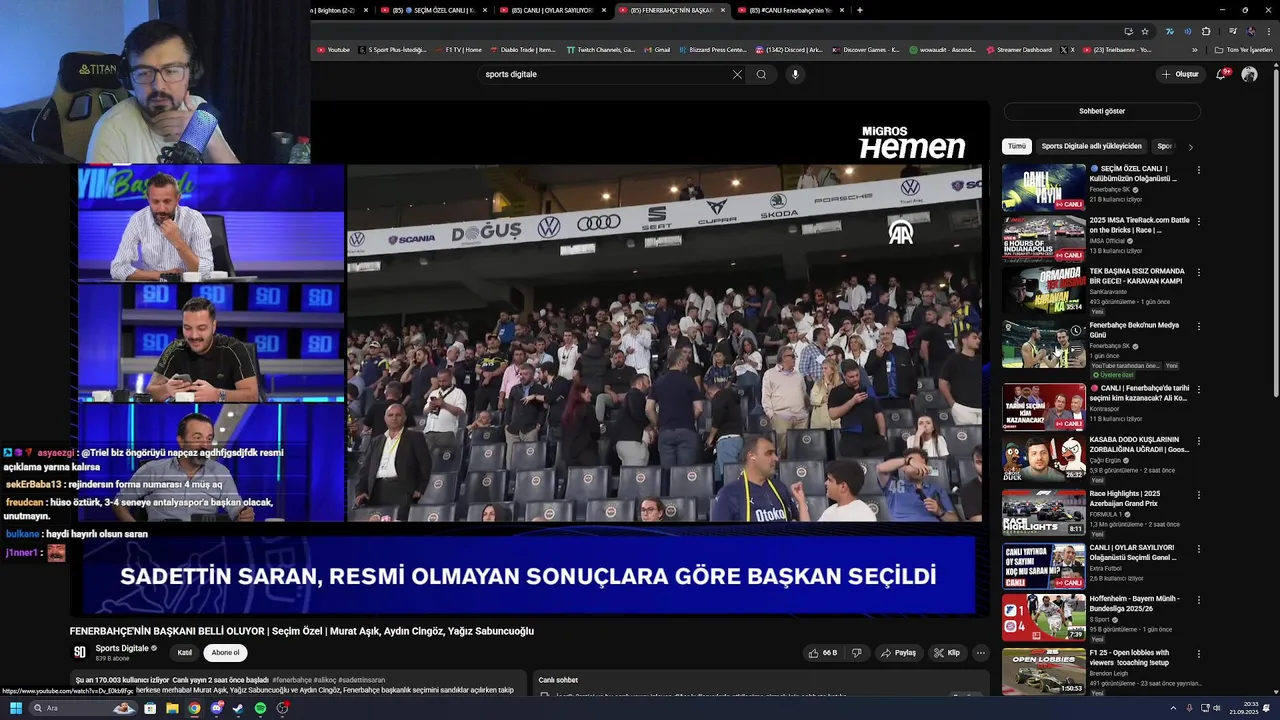The height and width of the screenshot is (720, 1280).
Task: Open the Windows Start menu
Action: click(x=16, y=708)
